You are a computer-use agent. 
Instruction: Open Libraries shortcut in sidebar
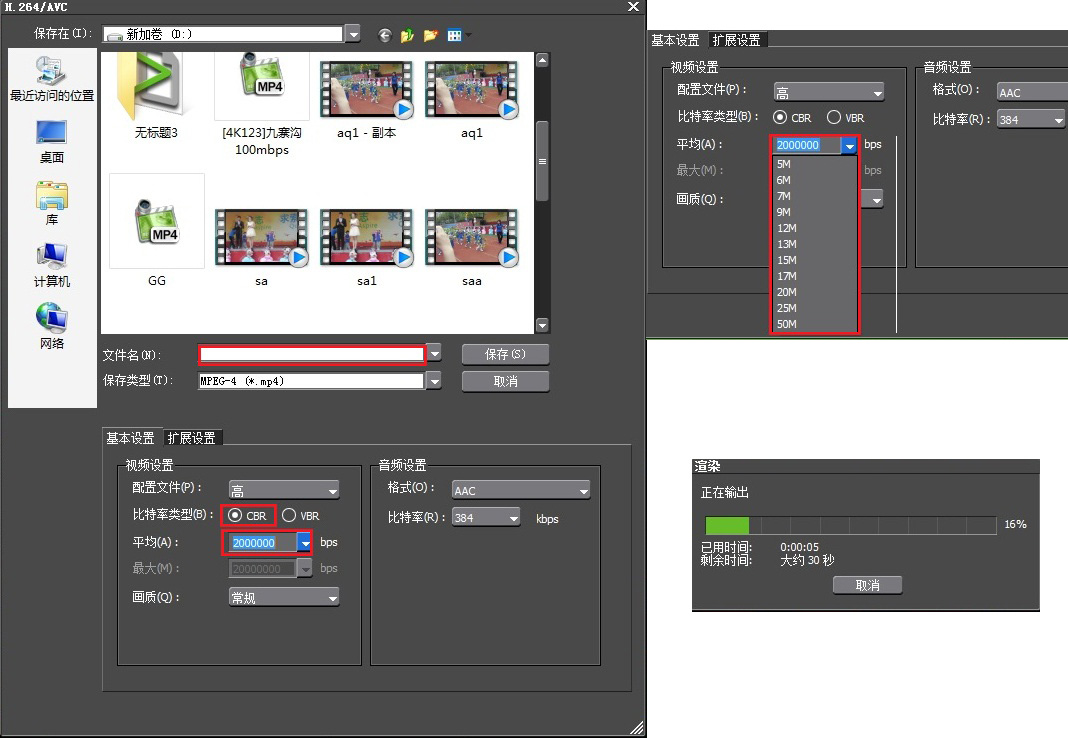point(52,204)
